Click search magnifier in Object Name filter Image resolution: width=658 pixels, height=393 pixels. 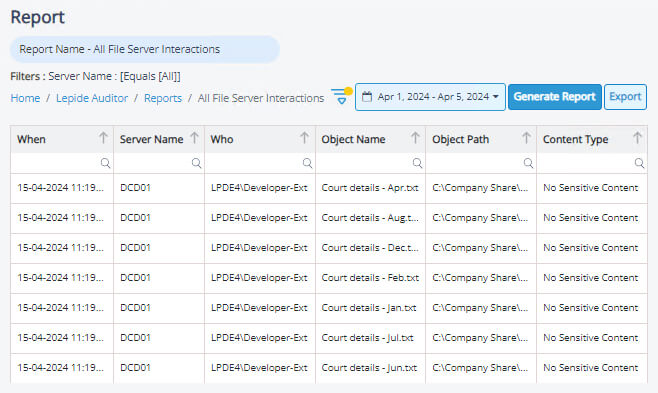[417, 163]
